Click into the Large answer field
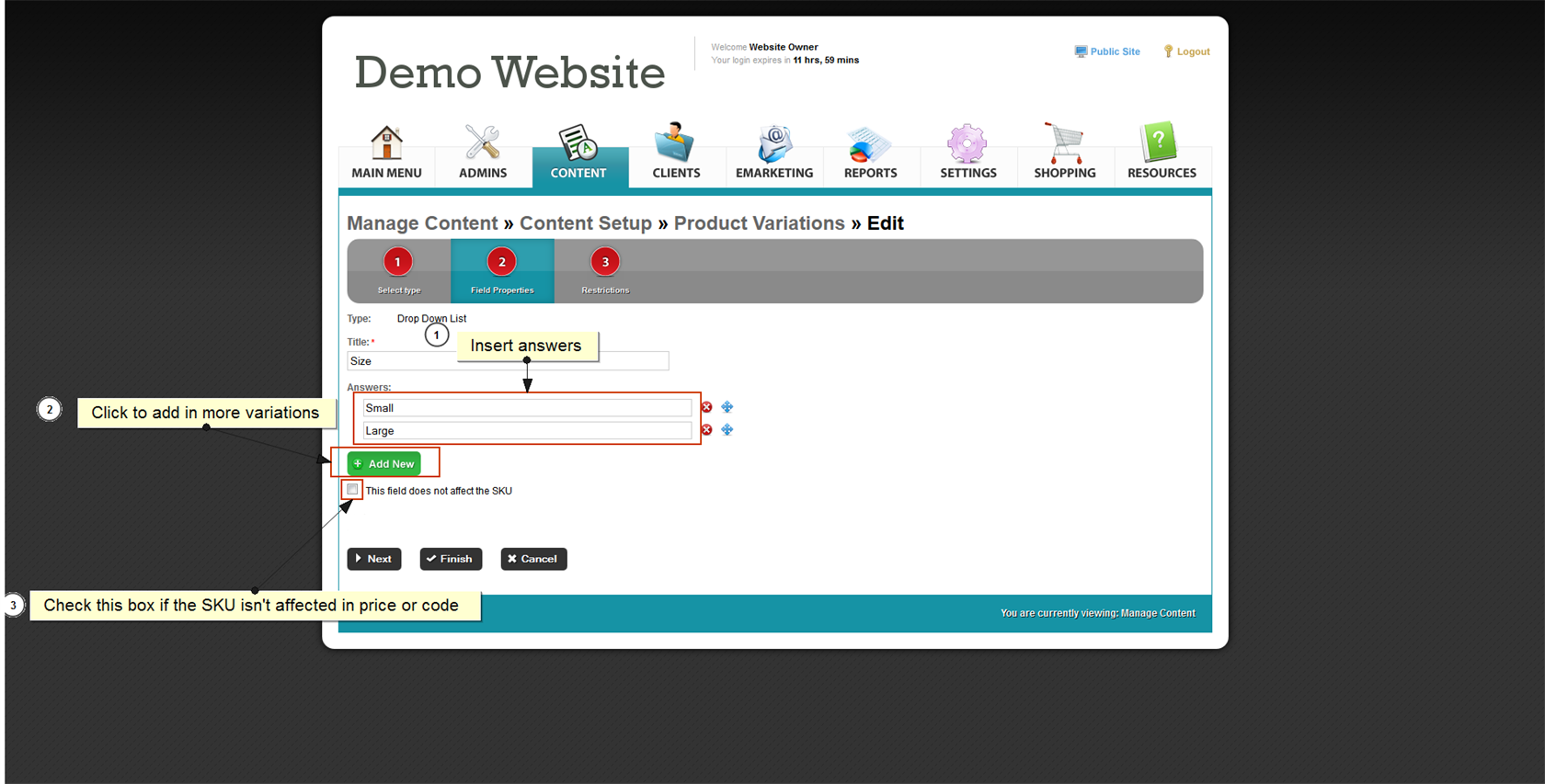The width and height of the screenshot is (1545, 784). (526, 431)
